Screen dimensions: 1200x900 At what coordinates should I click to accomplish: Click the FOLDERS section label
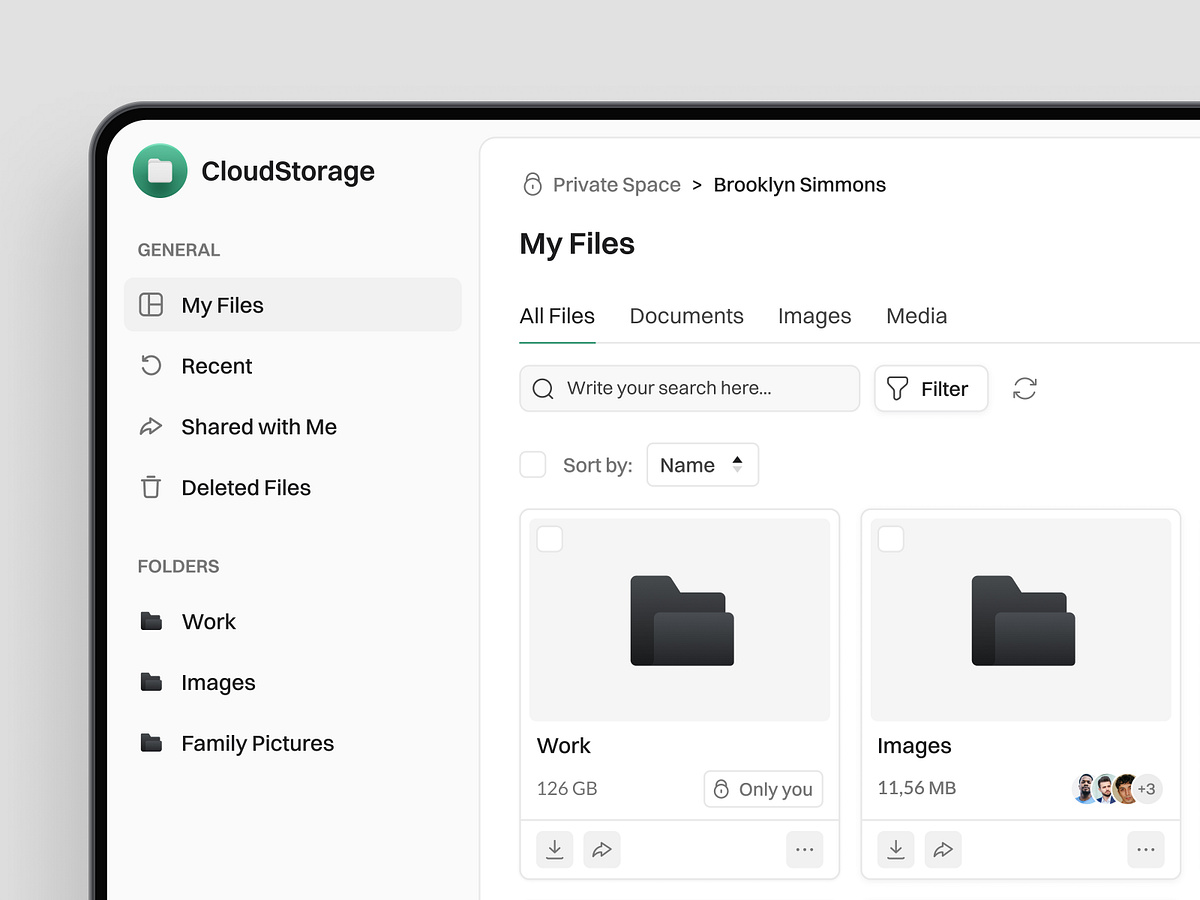(x=178, y=566)
